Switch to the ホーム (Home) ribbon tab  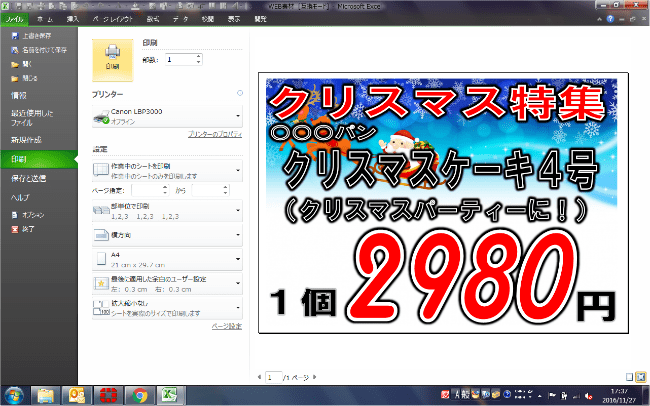[45, 19]
